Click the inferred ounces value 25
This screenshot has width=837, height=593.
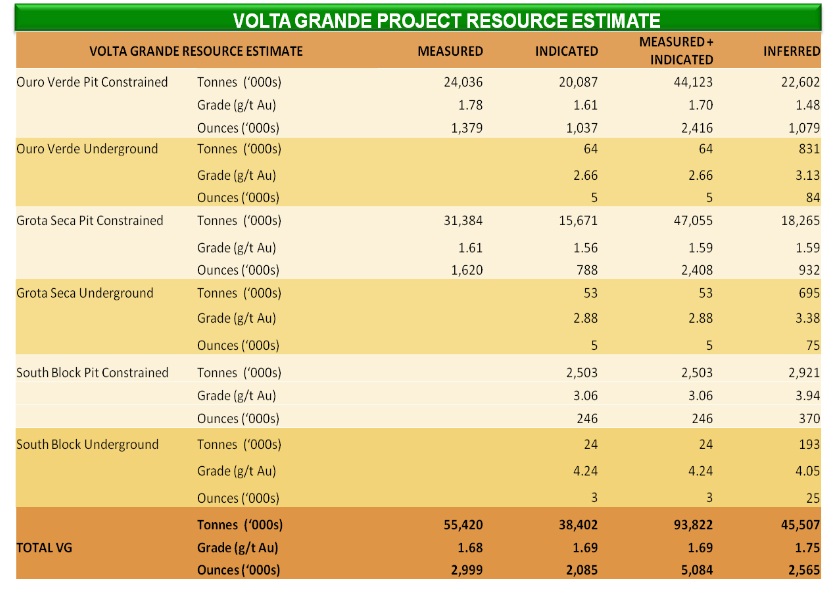point(813,498)
